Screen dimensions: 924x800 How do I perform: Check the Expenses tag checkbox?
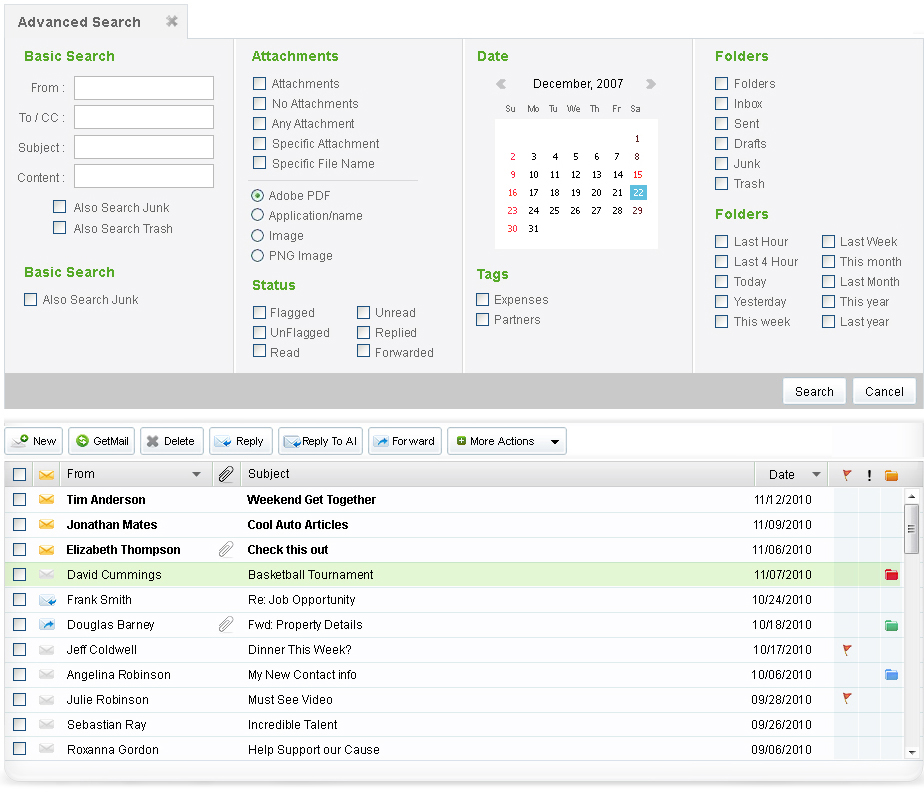[483, 299]
